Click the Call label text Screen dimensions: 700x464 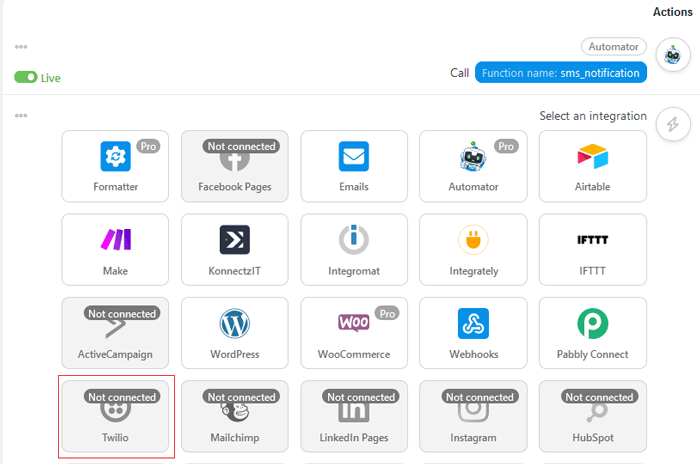(459, 73)
